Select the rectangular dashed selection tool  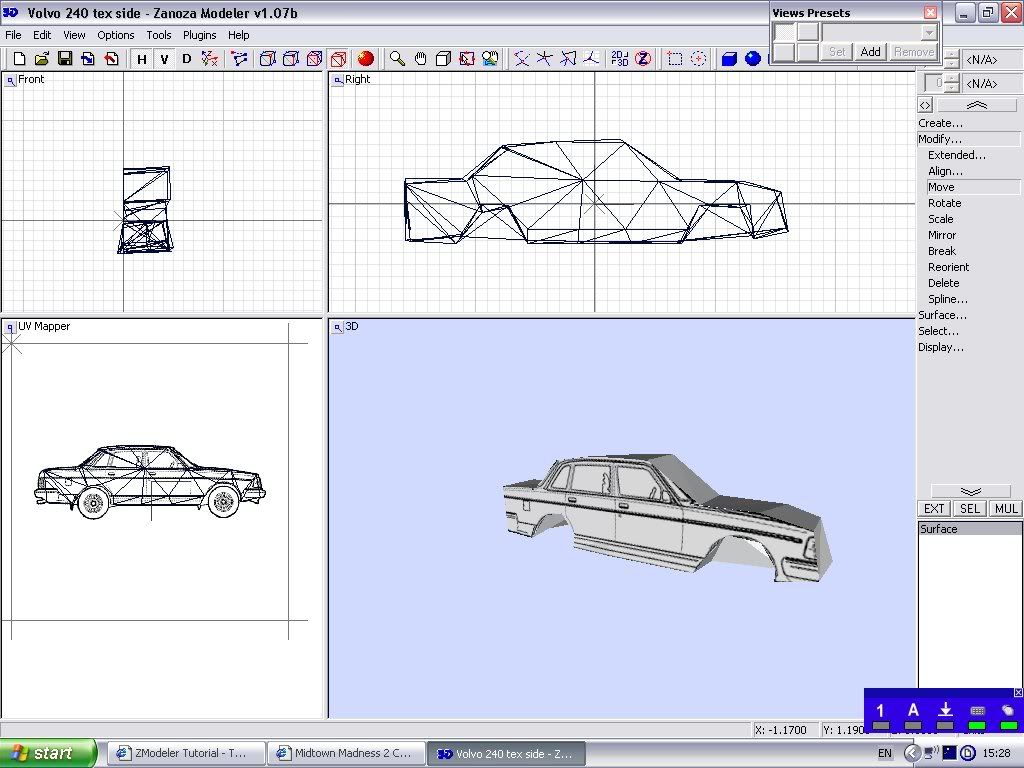point(675,59)
